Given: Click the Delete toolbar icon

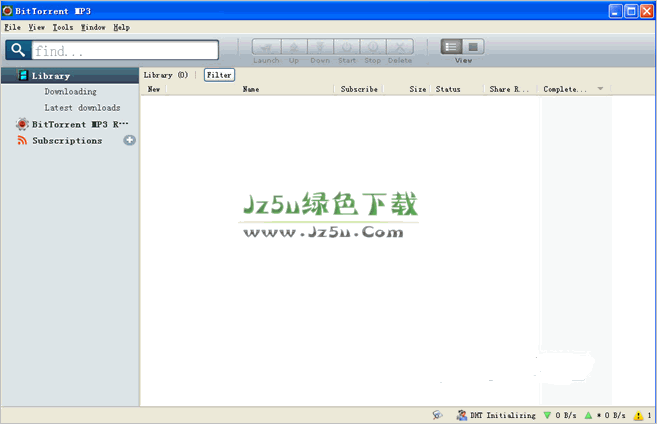Looking at the screenshot, I should 400,47.
